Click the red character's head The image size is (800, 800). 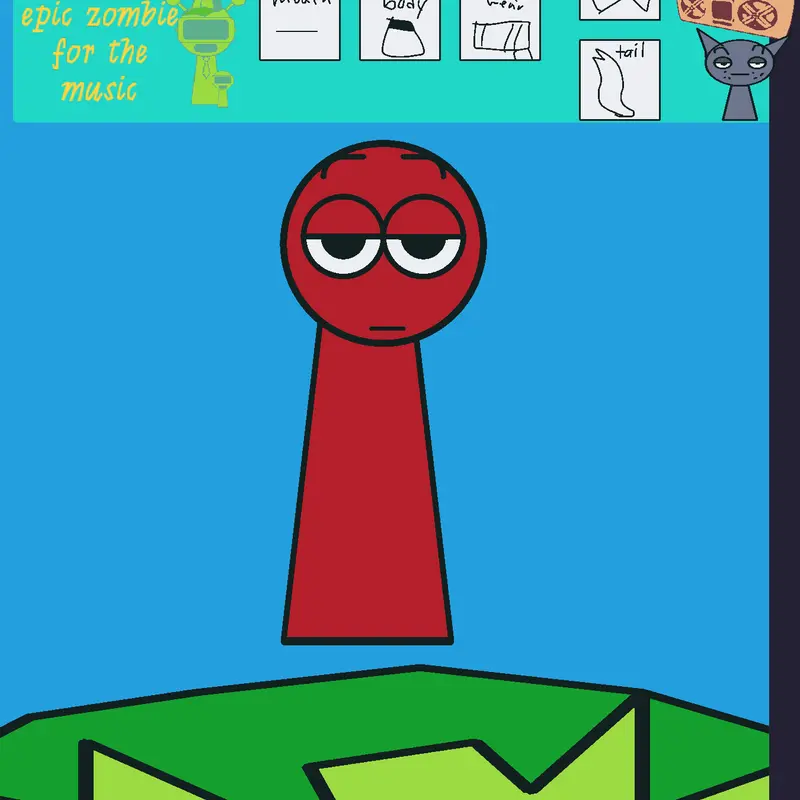point(383,243)
